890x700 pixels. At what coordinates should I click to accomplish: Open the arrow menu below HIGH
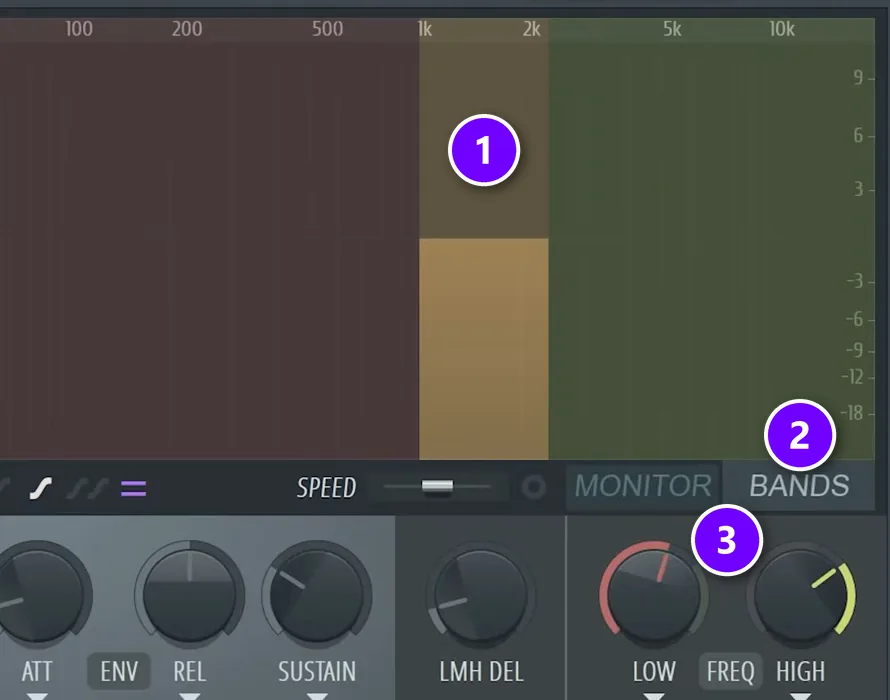(x=800, y=696)
